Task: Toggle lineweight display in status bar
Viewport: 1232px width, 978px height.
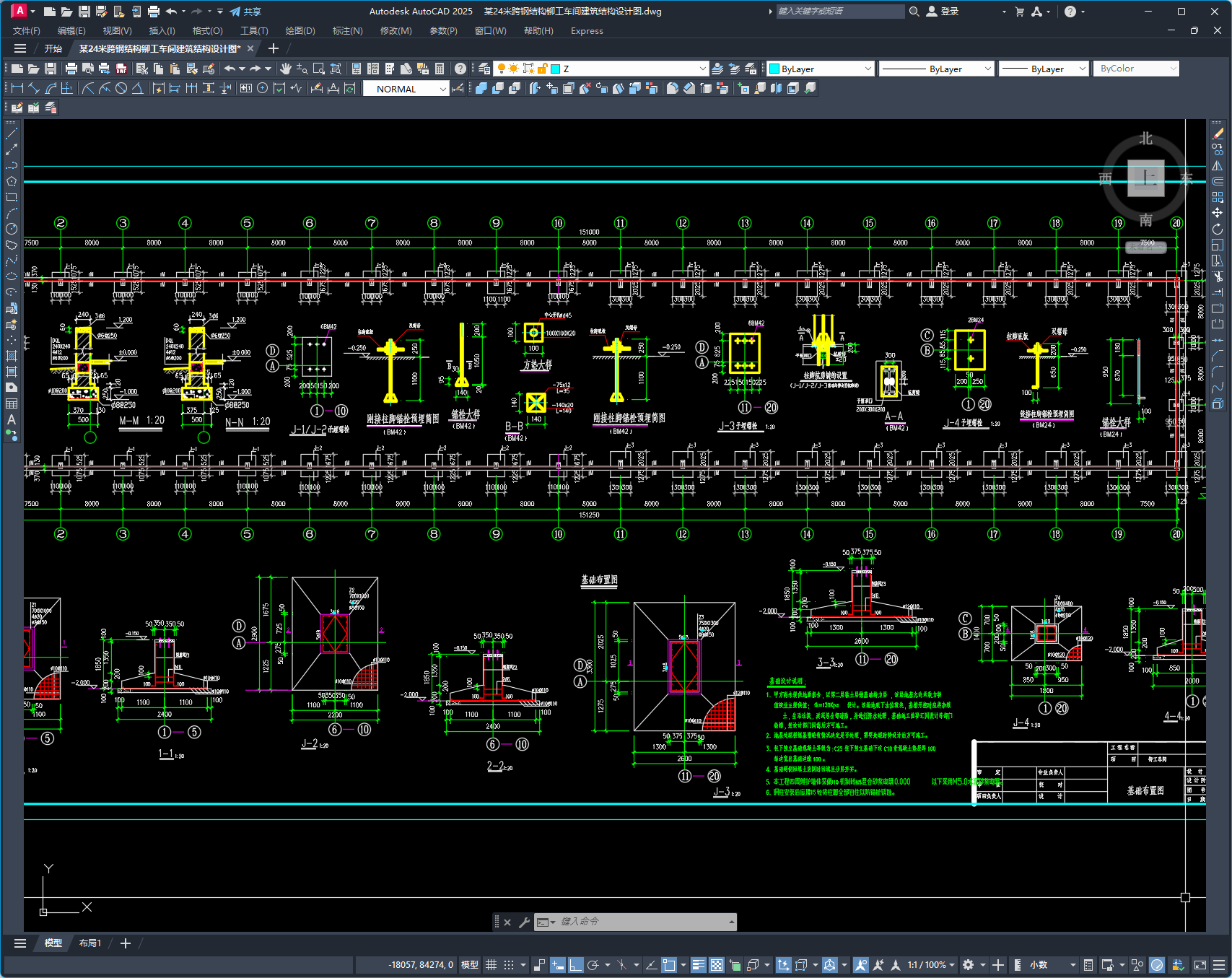Action: coord(698,965)
